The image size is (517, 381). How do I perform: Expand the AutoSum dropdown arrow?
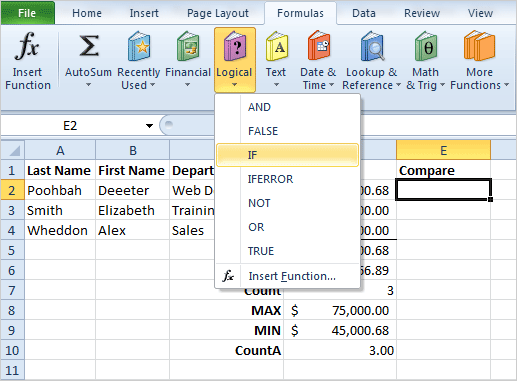pos(88,85)
